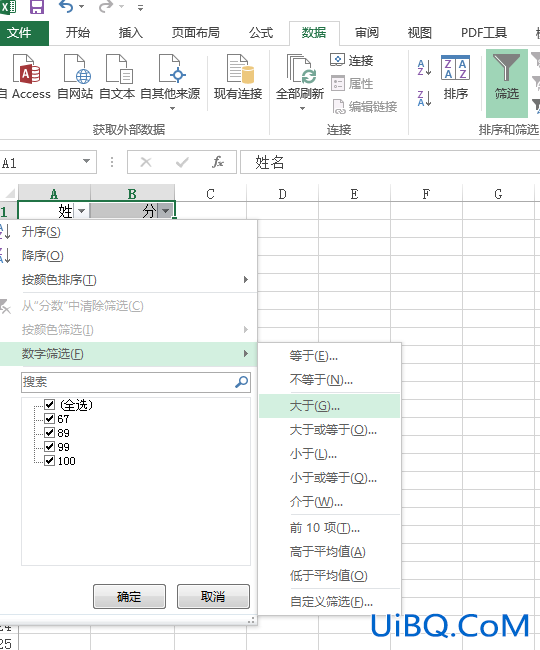The width and height of the screenshot is (540, 650).
Task: Import data from website (自网站)
Action: pos(75,78)
